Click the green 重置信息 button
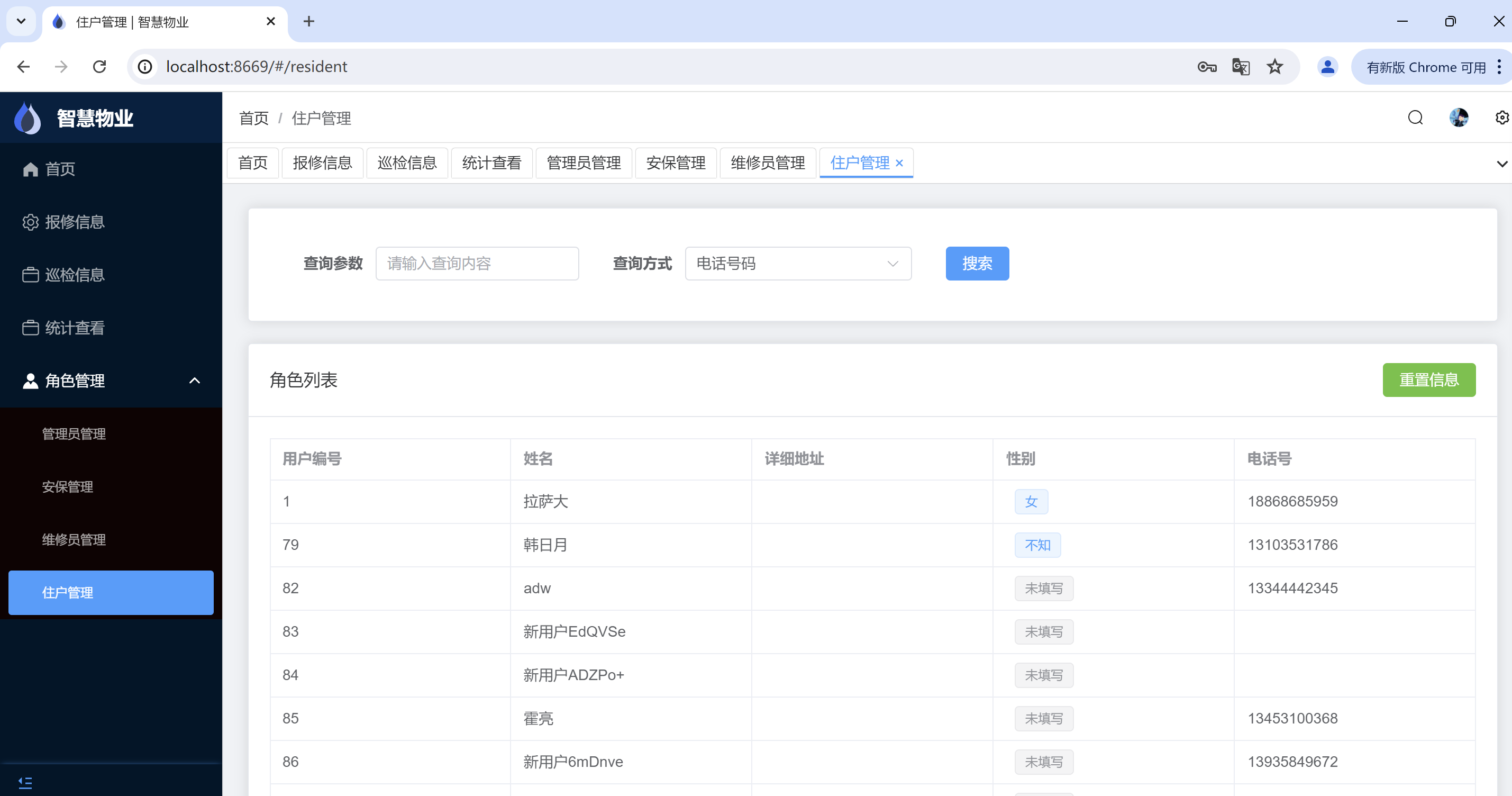Screen dimensions: 1512x796 coord(1428,380)
